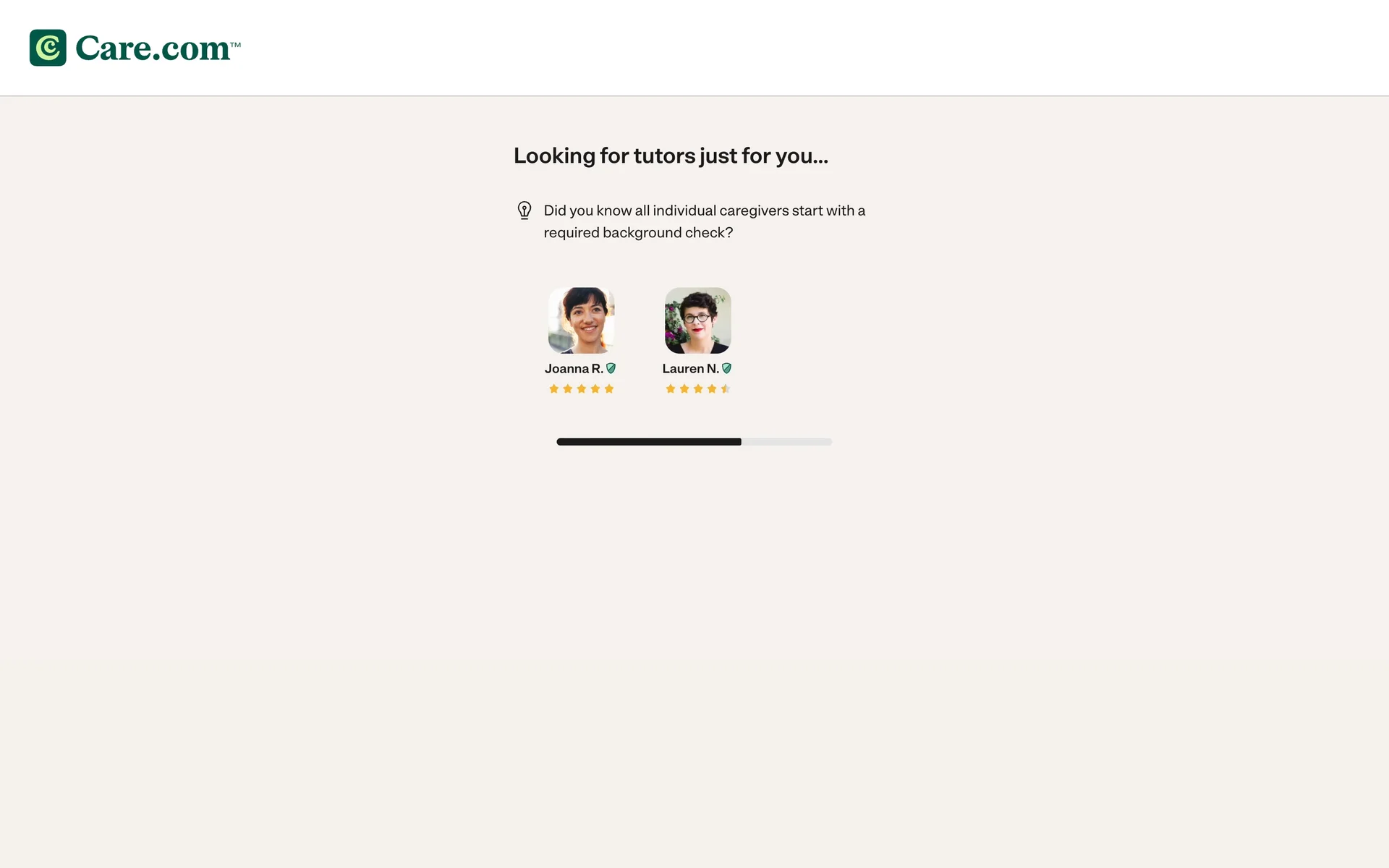The width and height of the screenshot is (1389, 868).
Task: Click the Care.com wordmark text
Action: [x=153, y=48]
